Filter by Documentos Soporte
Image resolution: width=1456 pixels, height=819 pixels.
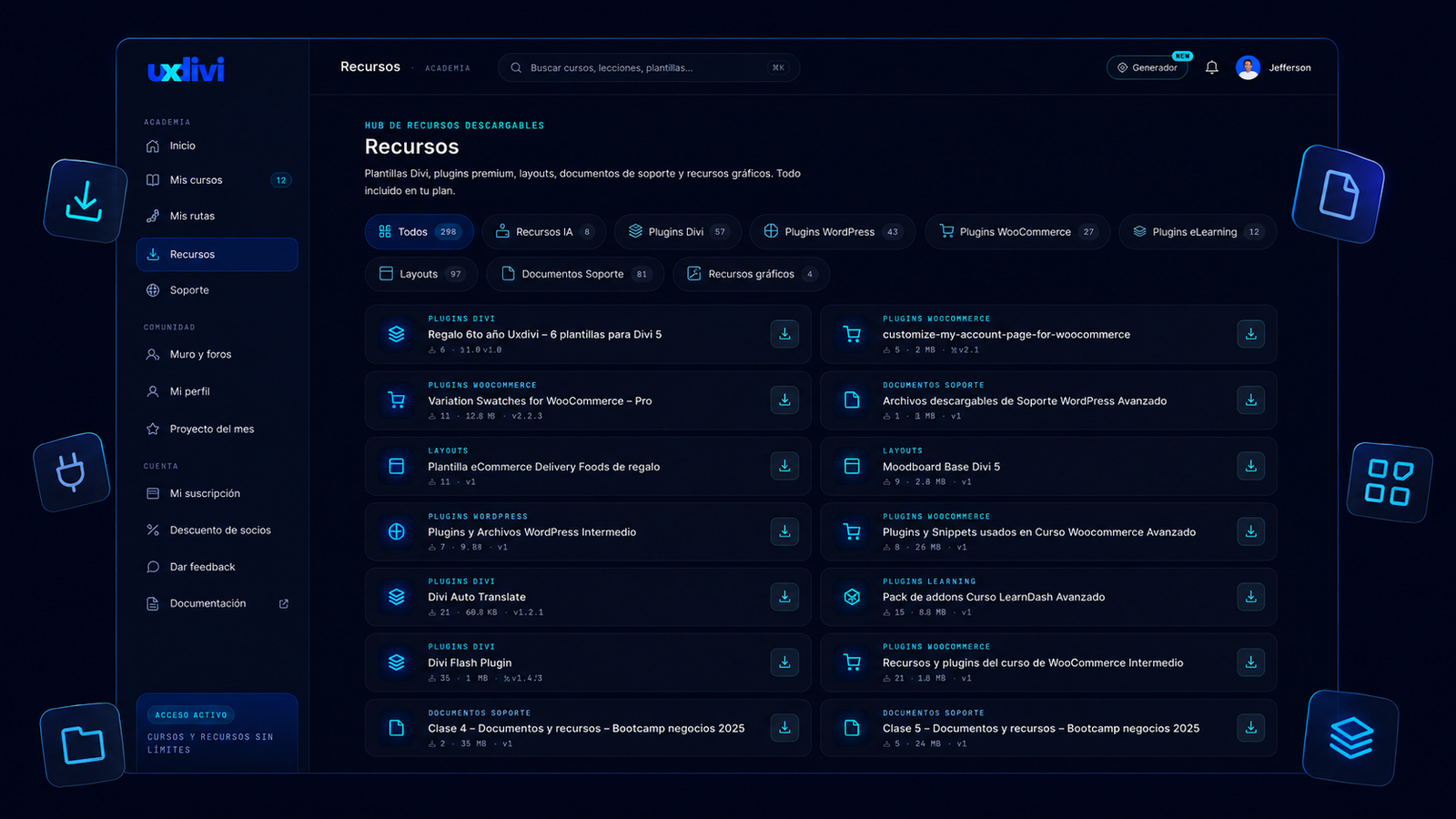coord(575,274)
